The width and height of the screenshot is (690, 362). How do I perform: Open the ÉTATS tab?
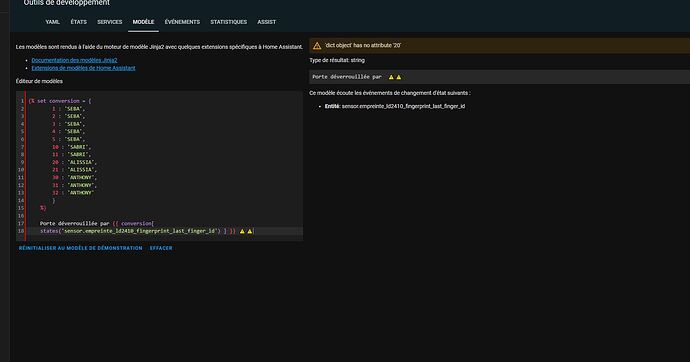point(79,22)
